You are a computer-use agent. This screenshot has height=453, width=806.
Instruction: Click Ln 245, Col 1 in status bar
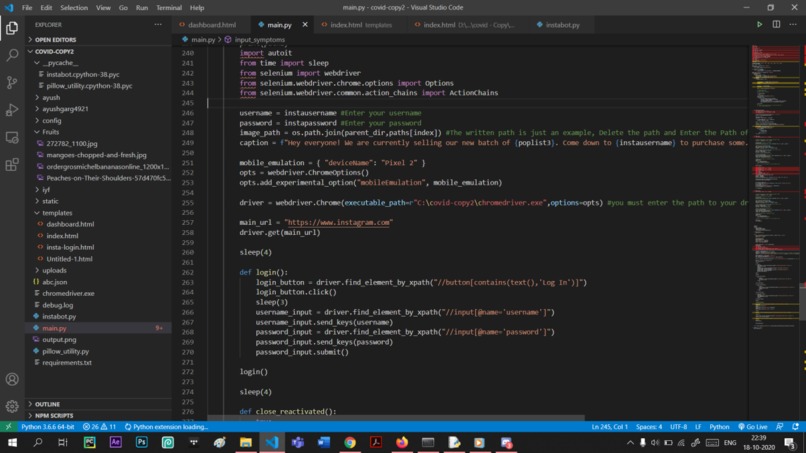pos(610,427)
